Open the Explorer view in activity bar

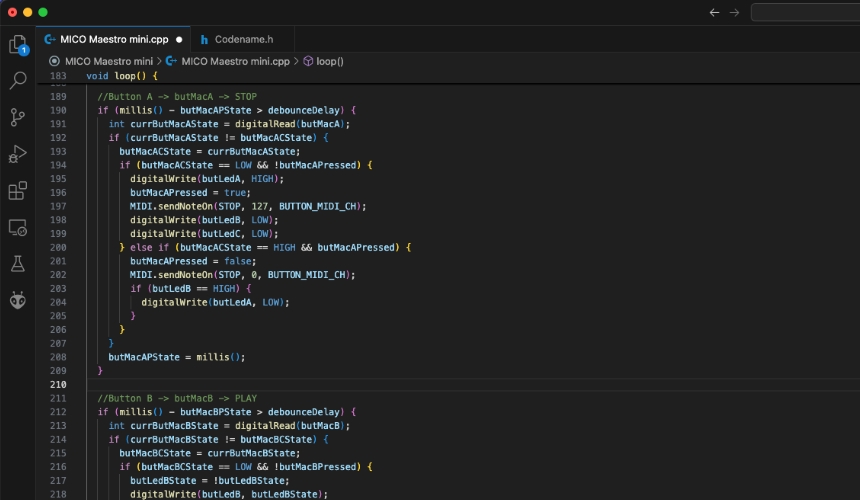18,44
